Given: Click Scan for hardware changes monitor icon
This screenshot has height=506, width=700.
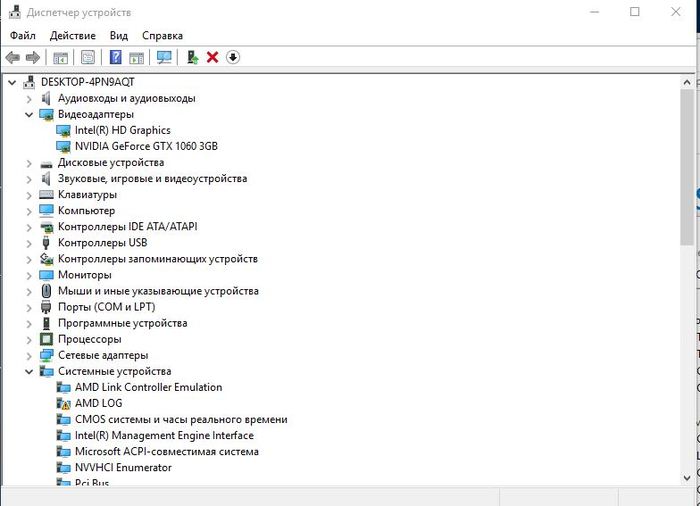Looking at the screenshot, I should click(x=164, y=58).
